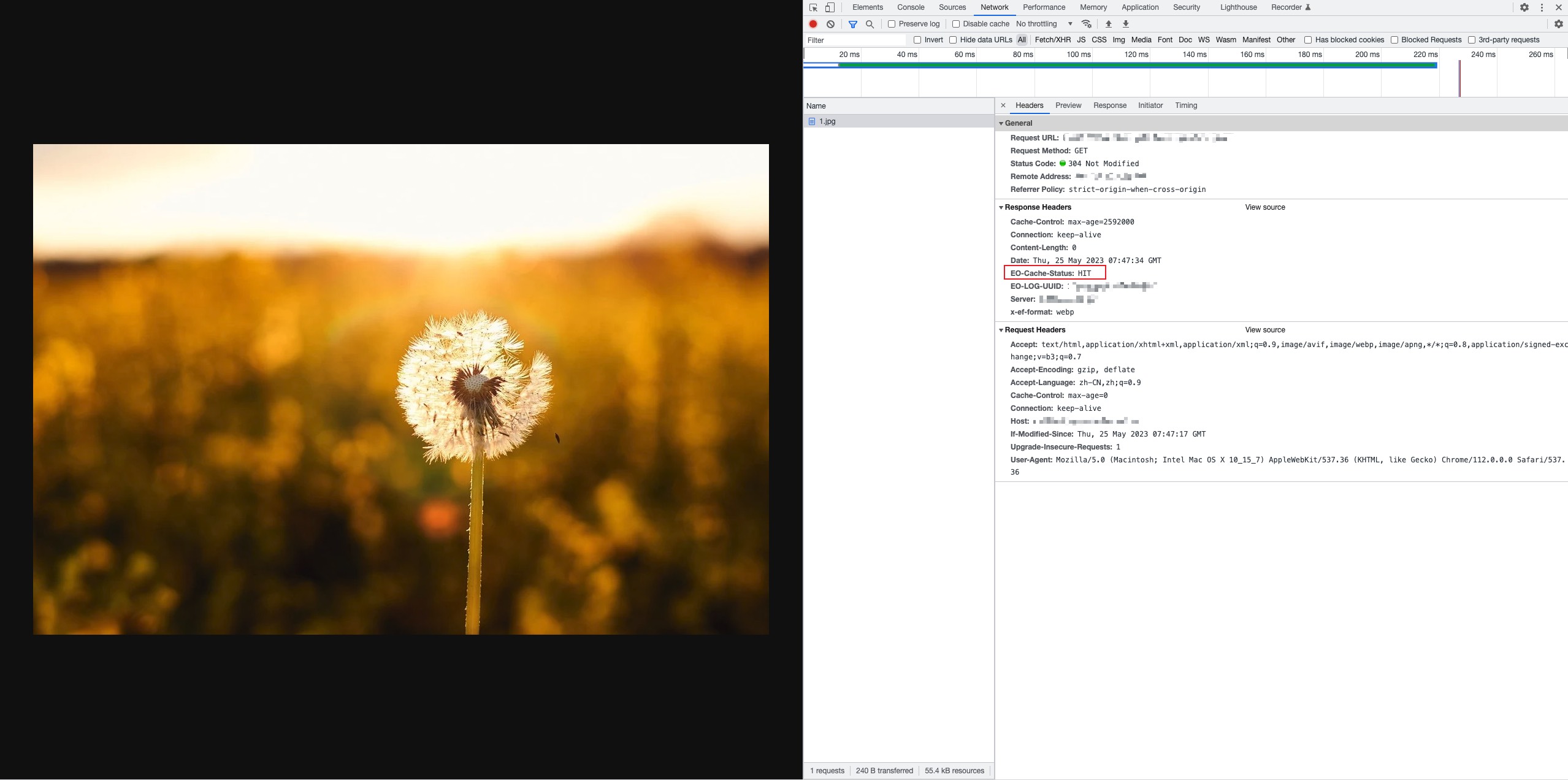Open network search magnifier icon
The height and width of the screenshot is (780, 1568).
tap(870, 24)
